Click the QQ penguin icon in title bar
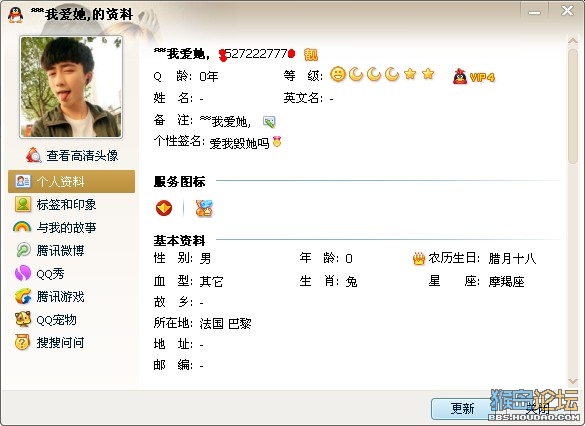Image resolution: width=585 pixels, height=426 pixels. (x=16, y=15)
